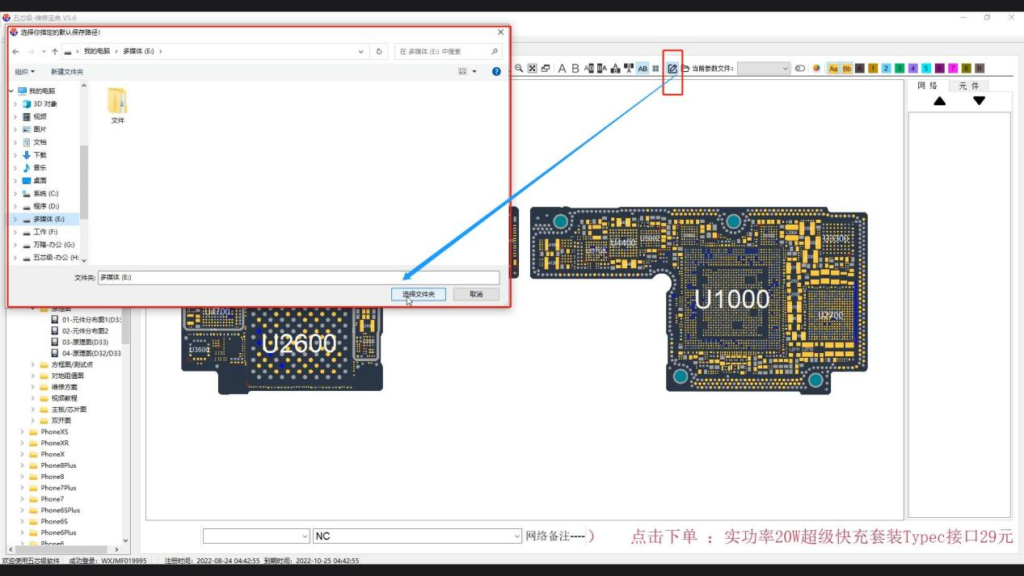The width and height of the screenshot is (1024, 576).
Task: Click the left tree horizontal scrollbar
Action: pos(63,549)
